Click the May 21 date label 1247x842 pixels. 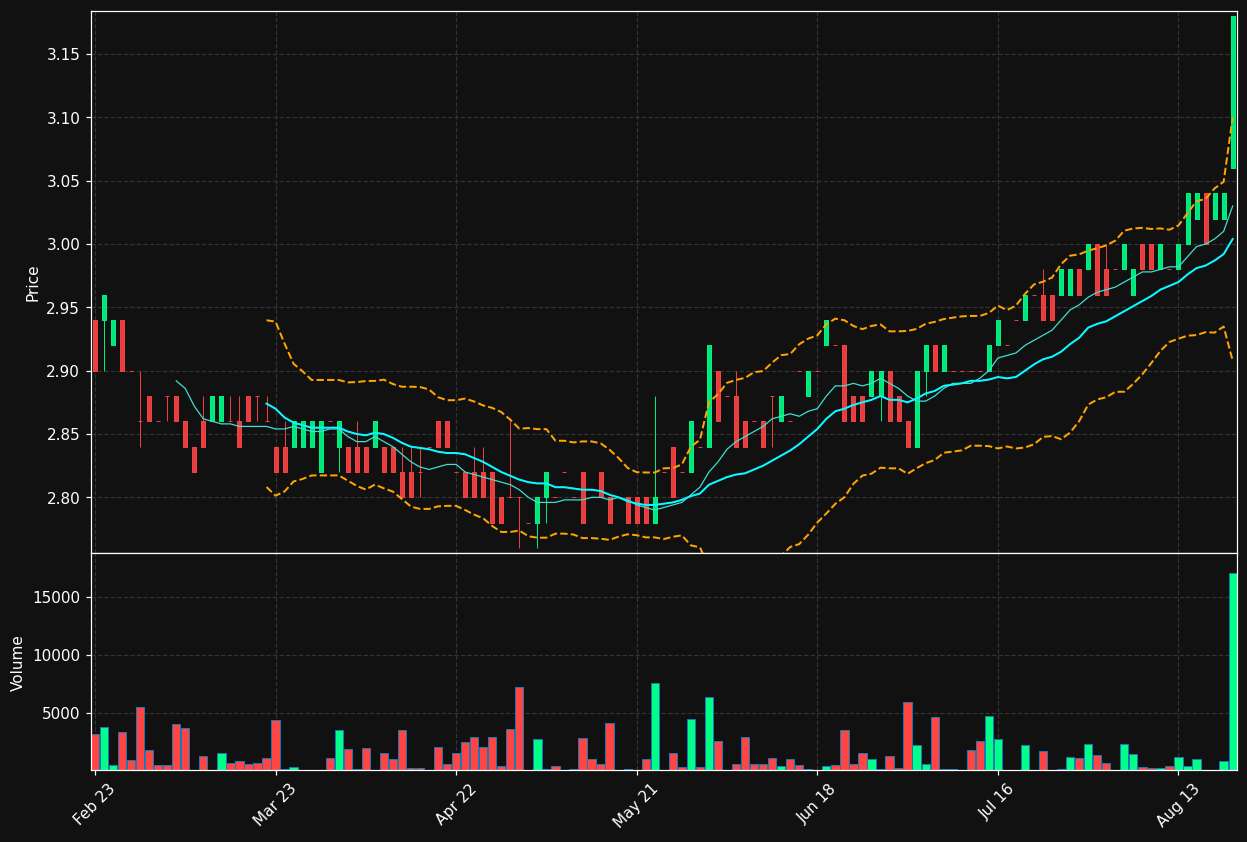[635, 804]
